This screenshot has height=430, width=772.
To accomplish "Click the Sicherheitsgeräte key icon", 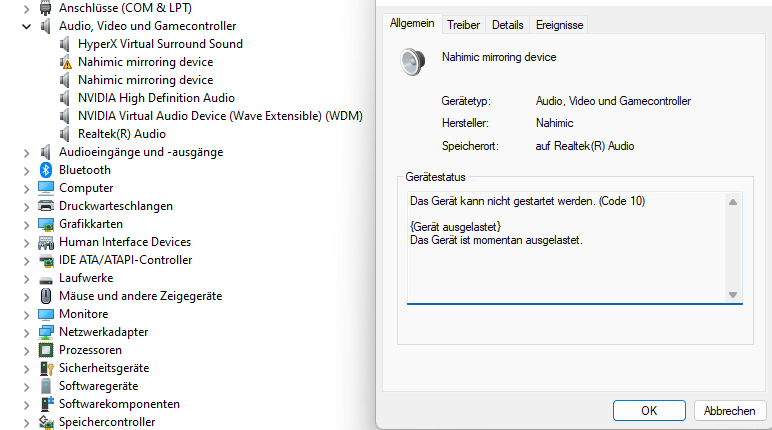I will coord(46,368).
